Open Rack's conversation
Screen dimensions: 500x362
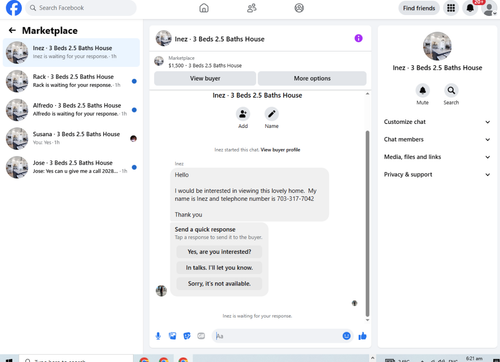(x=71, y=81)
